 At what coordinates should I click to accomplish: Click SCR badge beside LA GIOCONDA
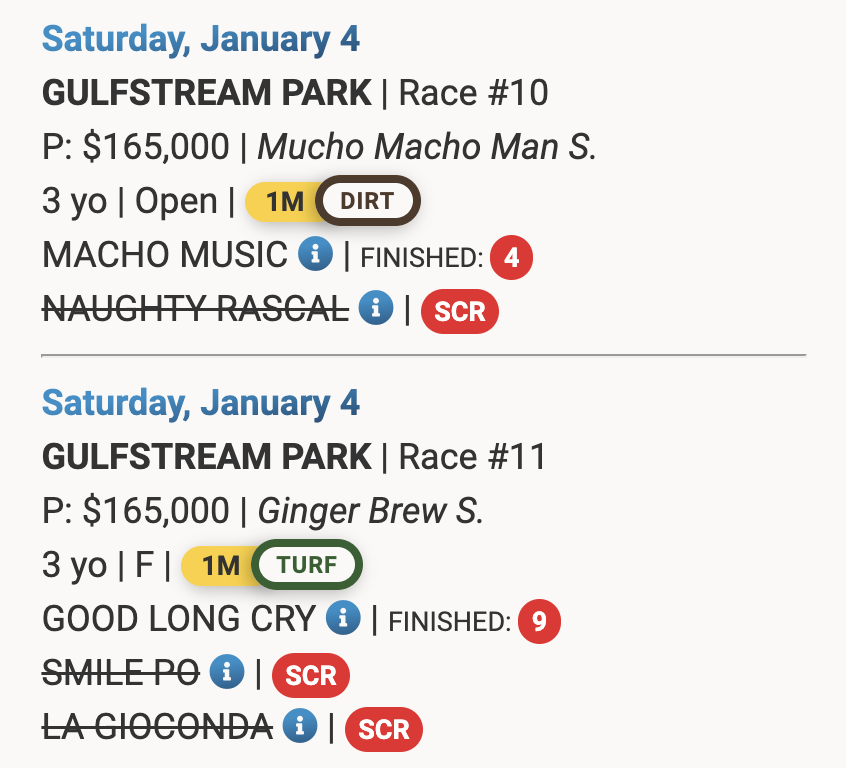point(384,730)
